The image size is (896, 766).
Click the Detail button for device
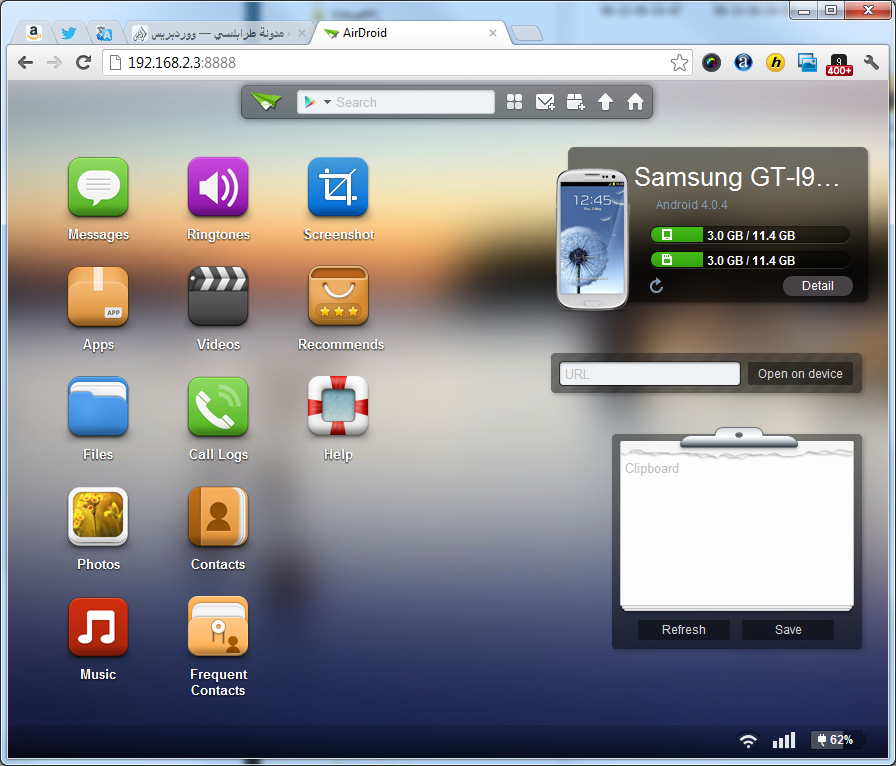pos(818,286)
